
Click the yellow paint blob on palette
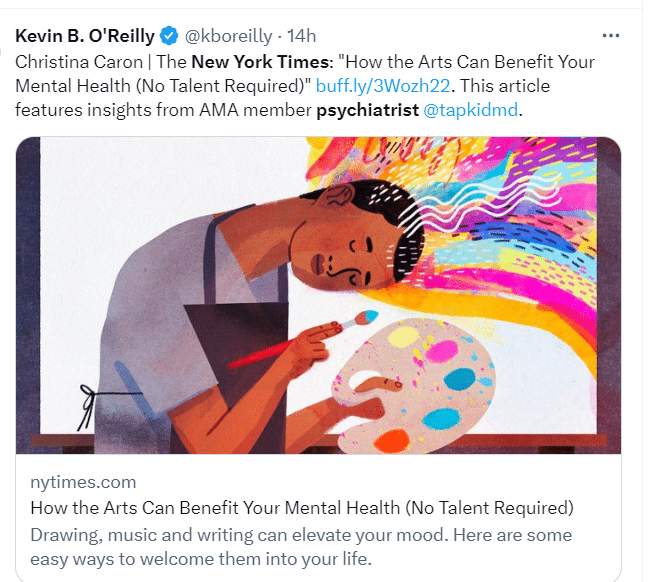(402, 338)
